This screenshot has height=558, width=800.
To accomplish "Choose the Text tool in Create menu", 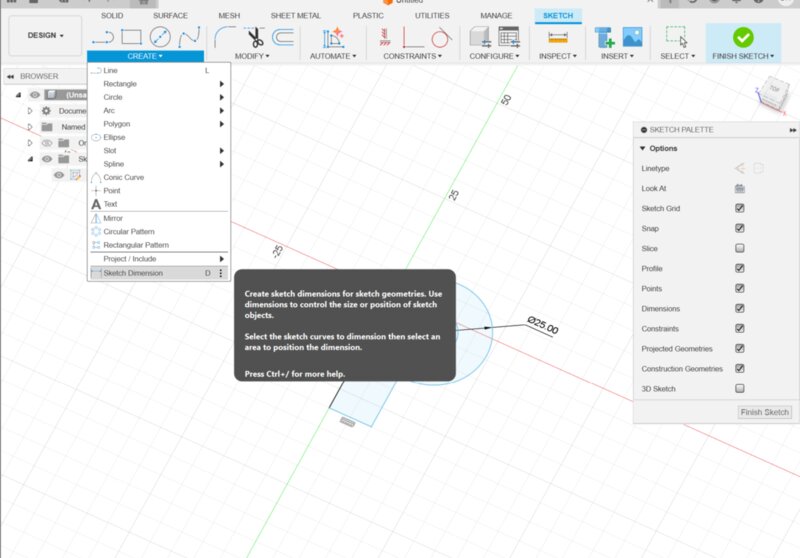I will click(110, 204).
